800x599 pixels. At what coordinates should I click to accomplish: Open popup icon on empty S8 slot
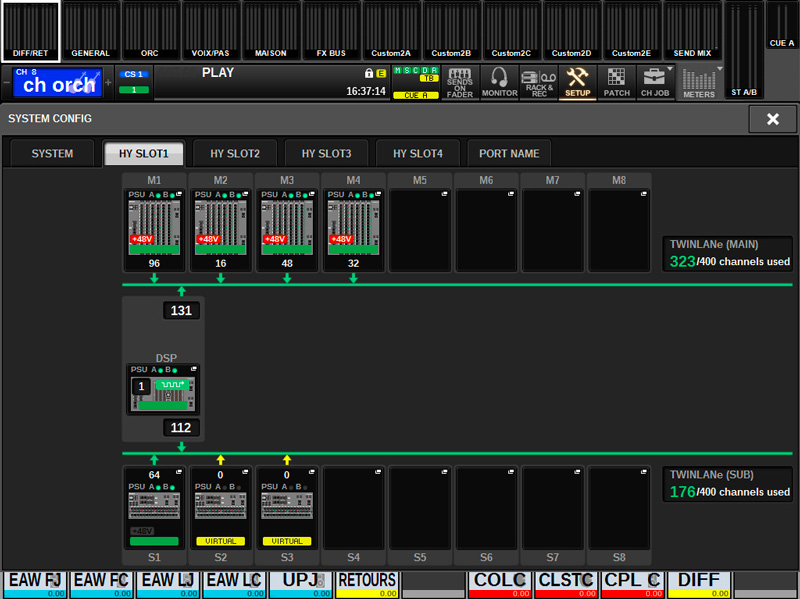click(x=643, y=472)
